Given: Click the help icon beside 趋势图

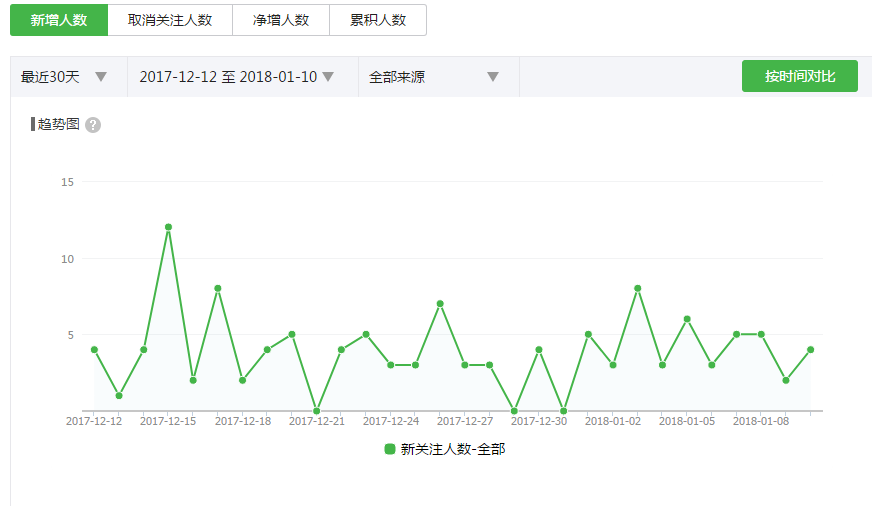Looking at the screenshot, I should click(x=93, y=125).
